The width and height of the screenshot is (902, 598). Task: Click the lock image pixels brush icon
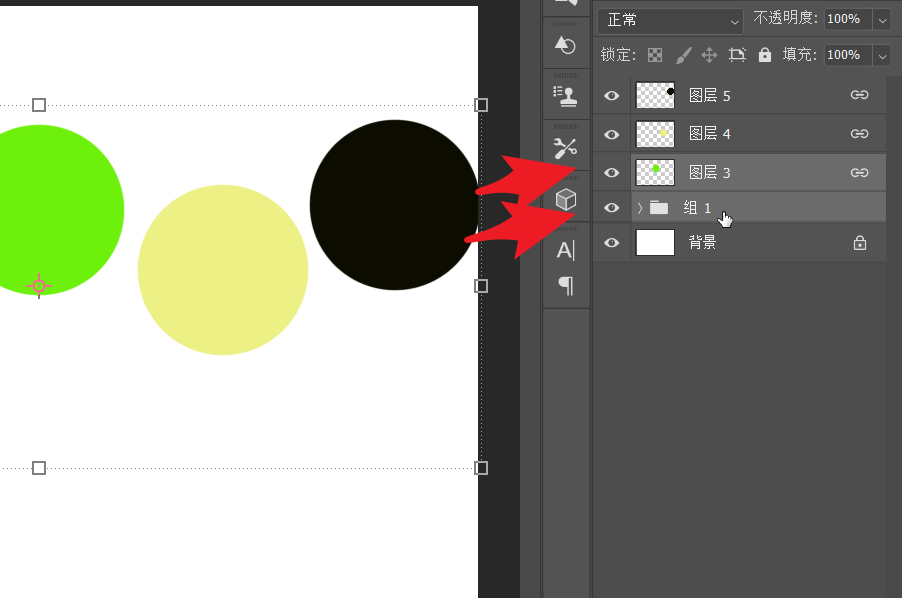pos(683,55)
